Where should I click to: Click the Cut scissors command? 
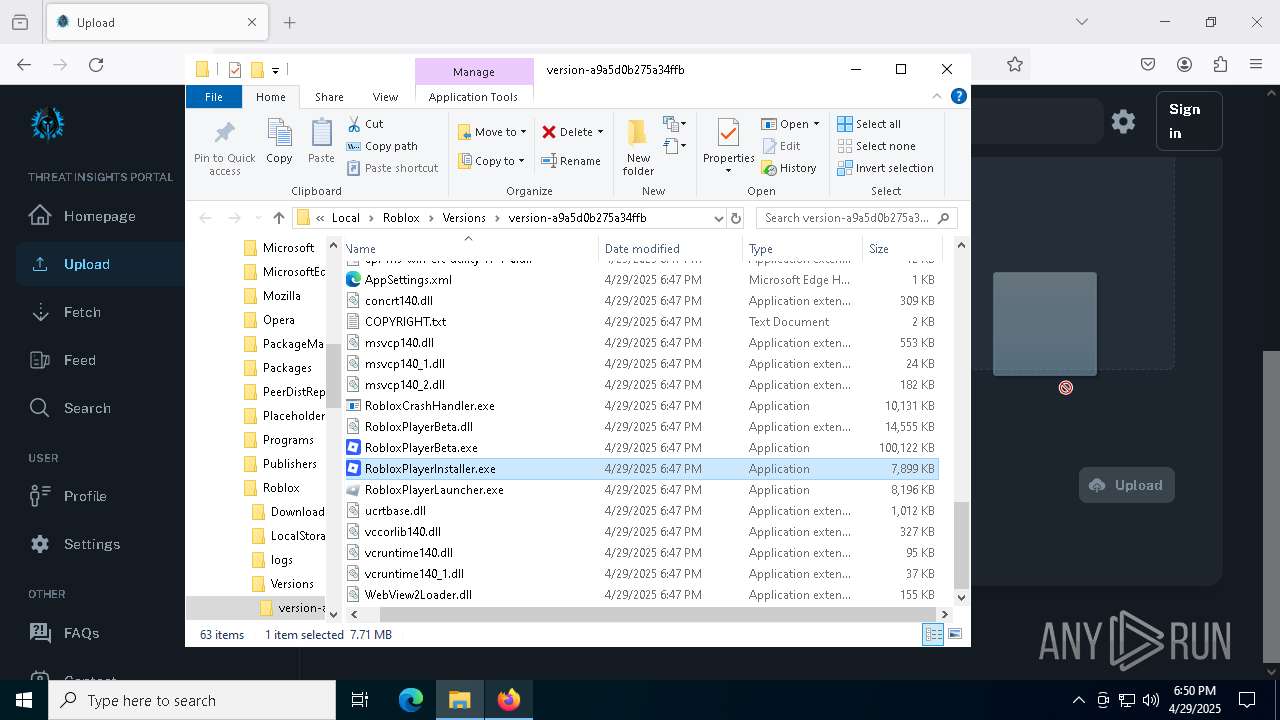click(365, 124)
